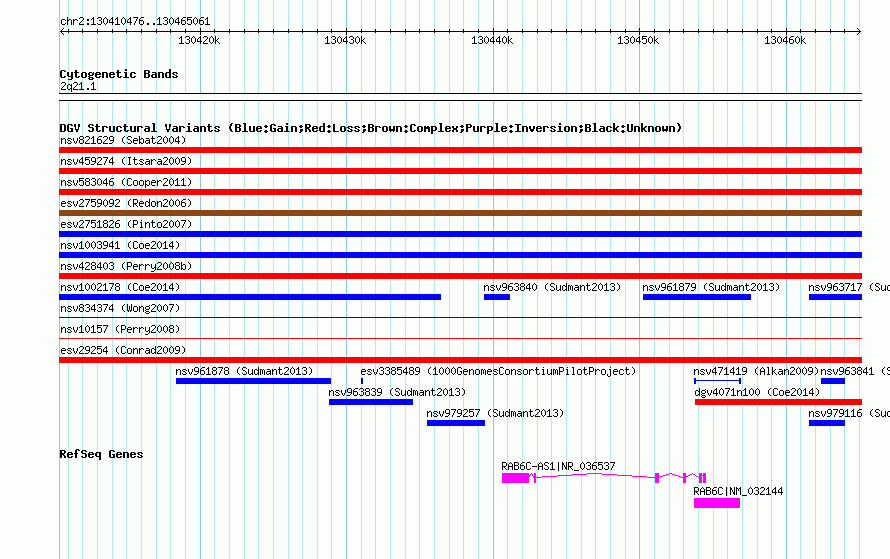
Task: Click the RAB6C|NM_032144 gene label
Action: (738, 491)
